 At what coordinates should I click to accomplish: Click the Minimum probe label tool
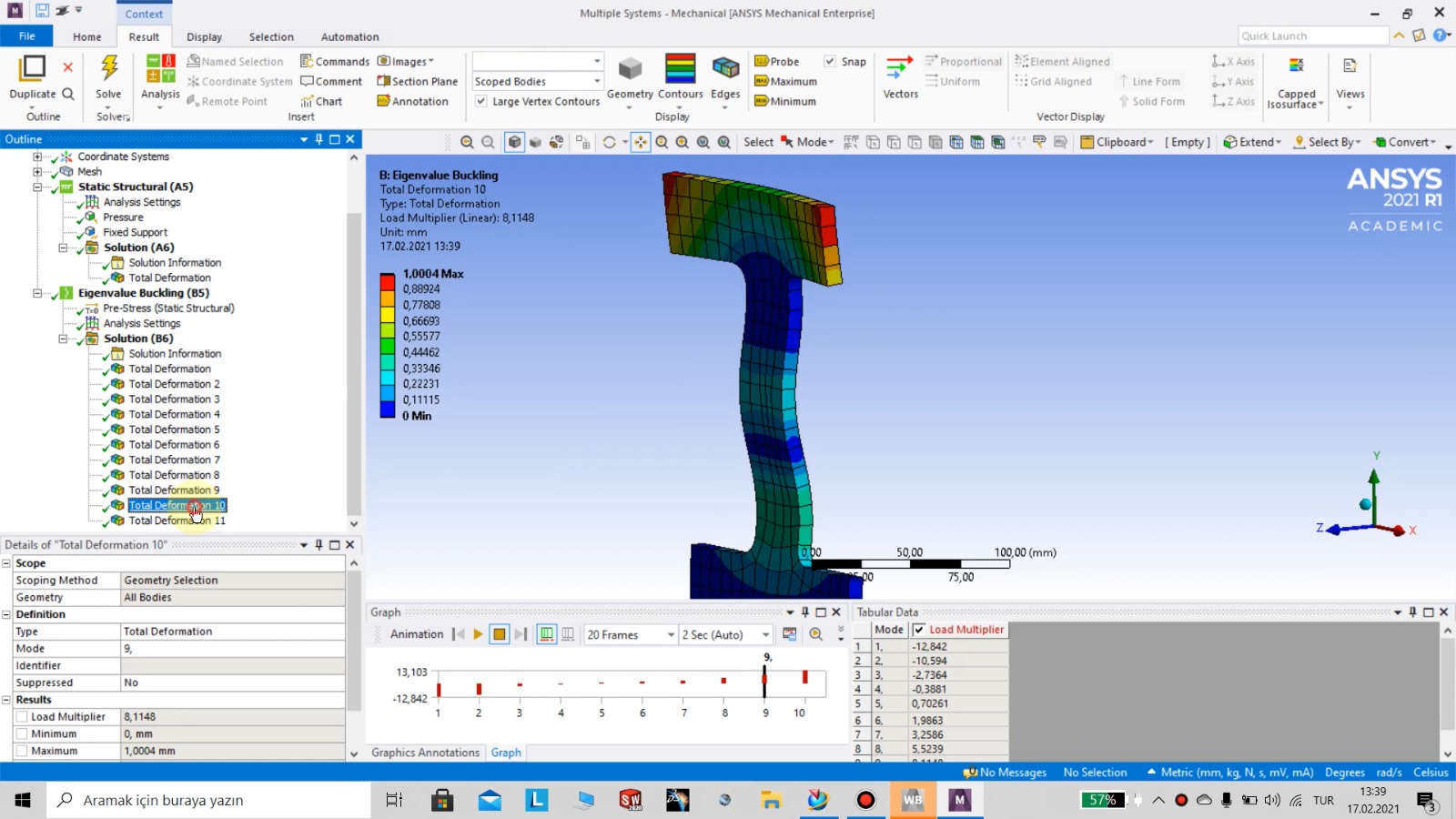pos(784,101)
